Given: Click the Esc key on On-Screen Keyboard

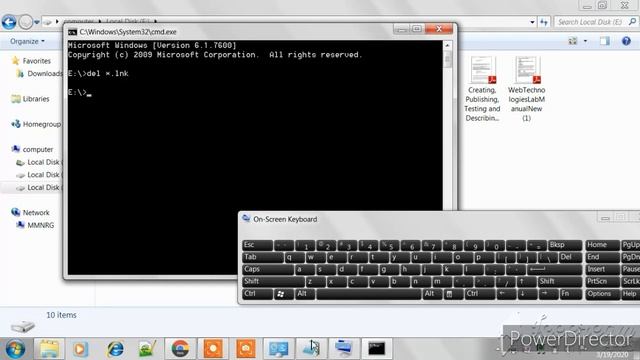Looking at the screenshot, I should [258, 245].
